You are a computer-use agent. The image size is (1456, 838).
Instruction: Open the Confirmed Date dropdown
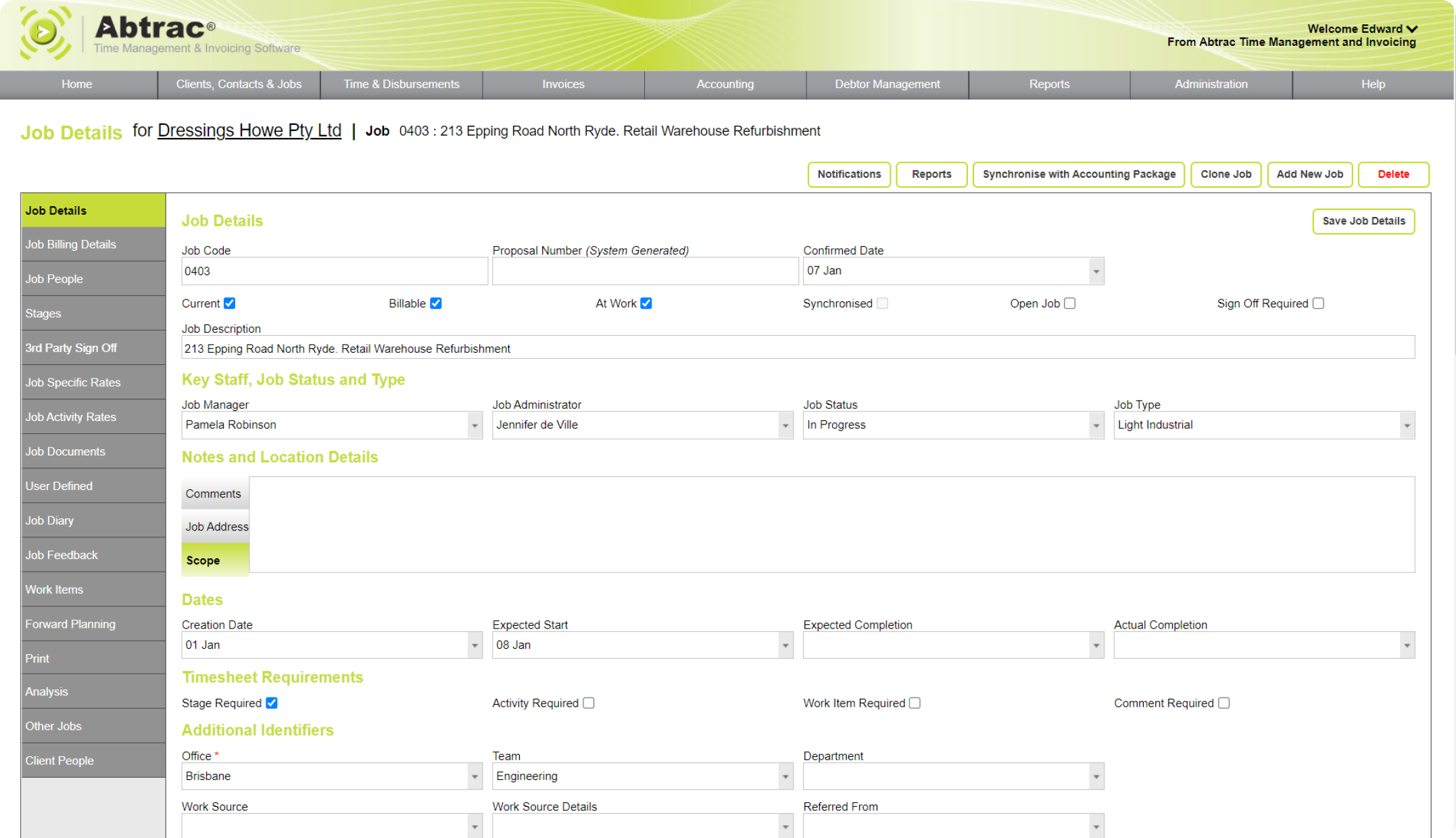(1096, 271)
